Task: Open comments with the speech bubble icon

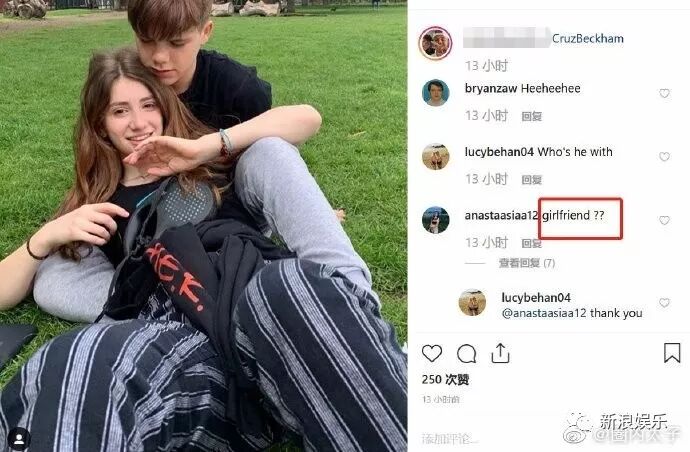Action: click(466, 353)
